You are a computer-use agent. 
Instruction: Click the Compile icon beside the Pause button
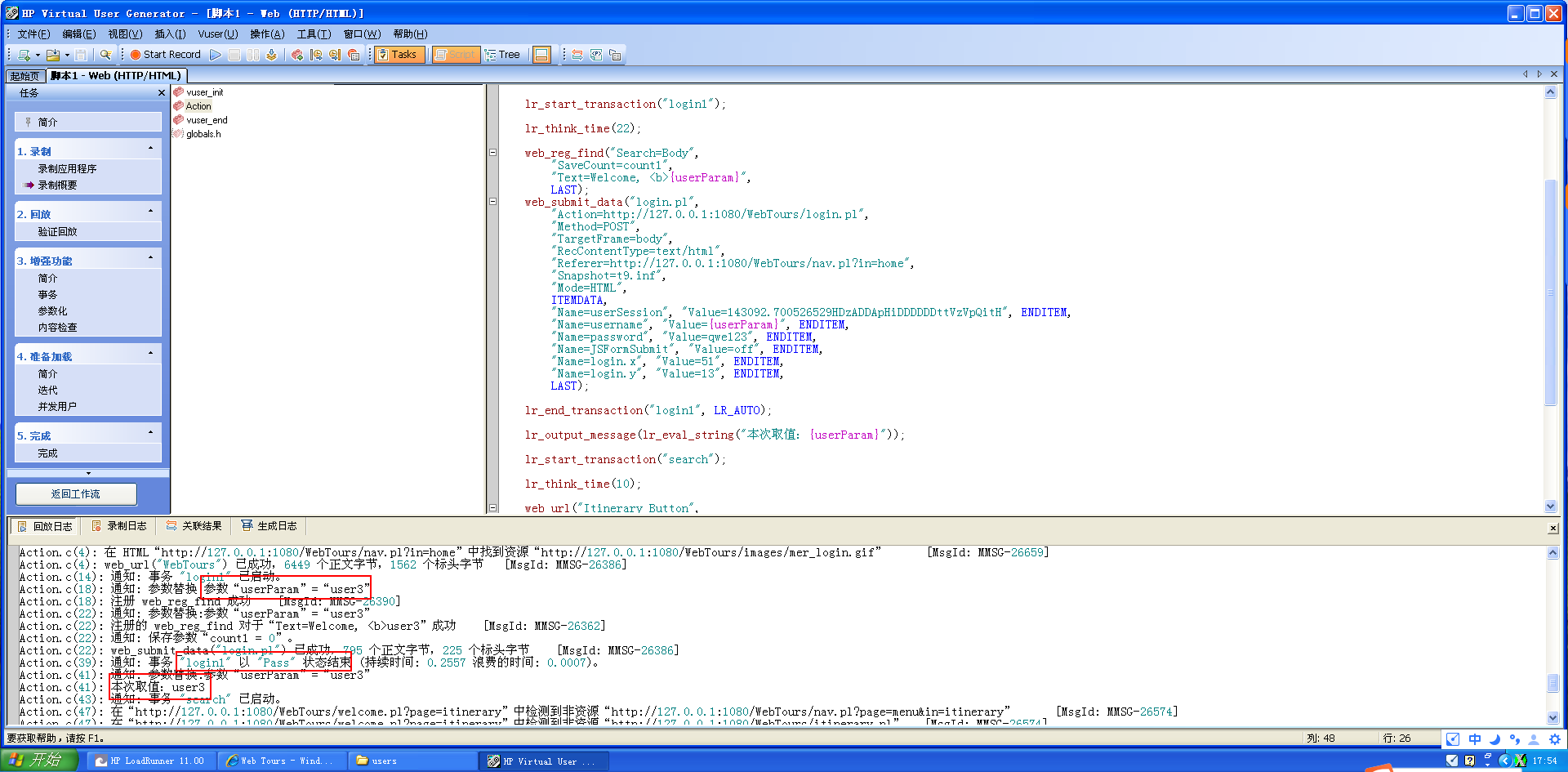pyautogui.click(x=272, y=55)
